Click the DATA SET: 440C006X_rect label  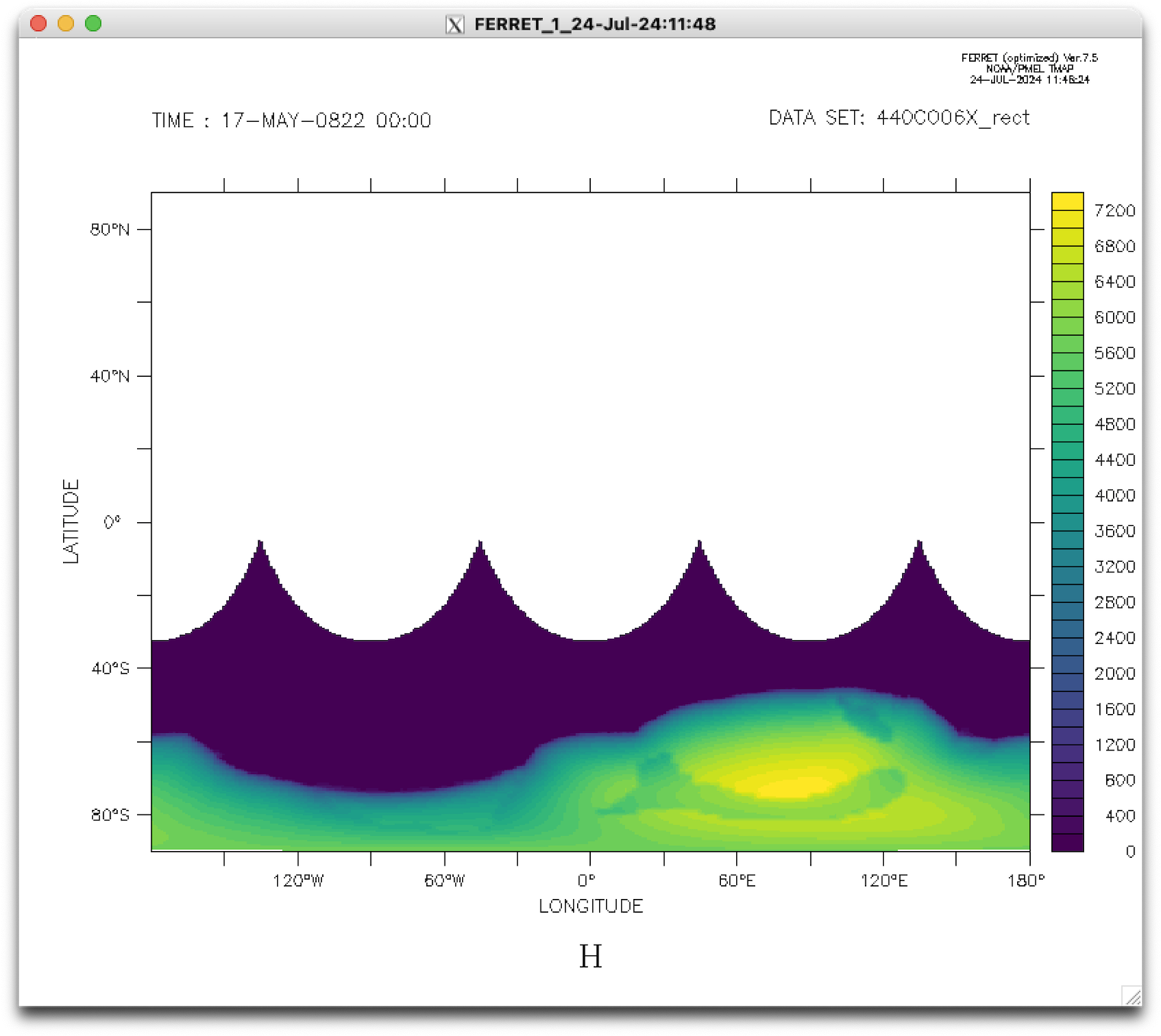(899, 118)
